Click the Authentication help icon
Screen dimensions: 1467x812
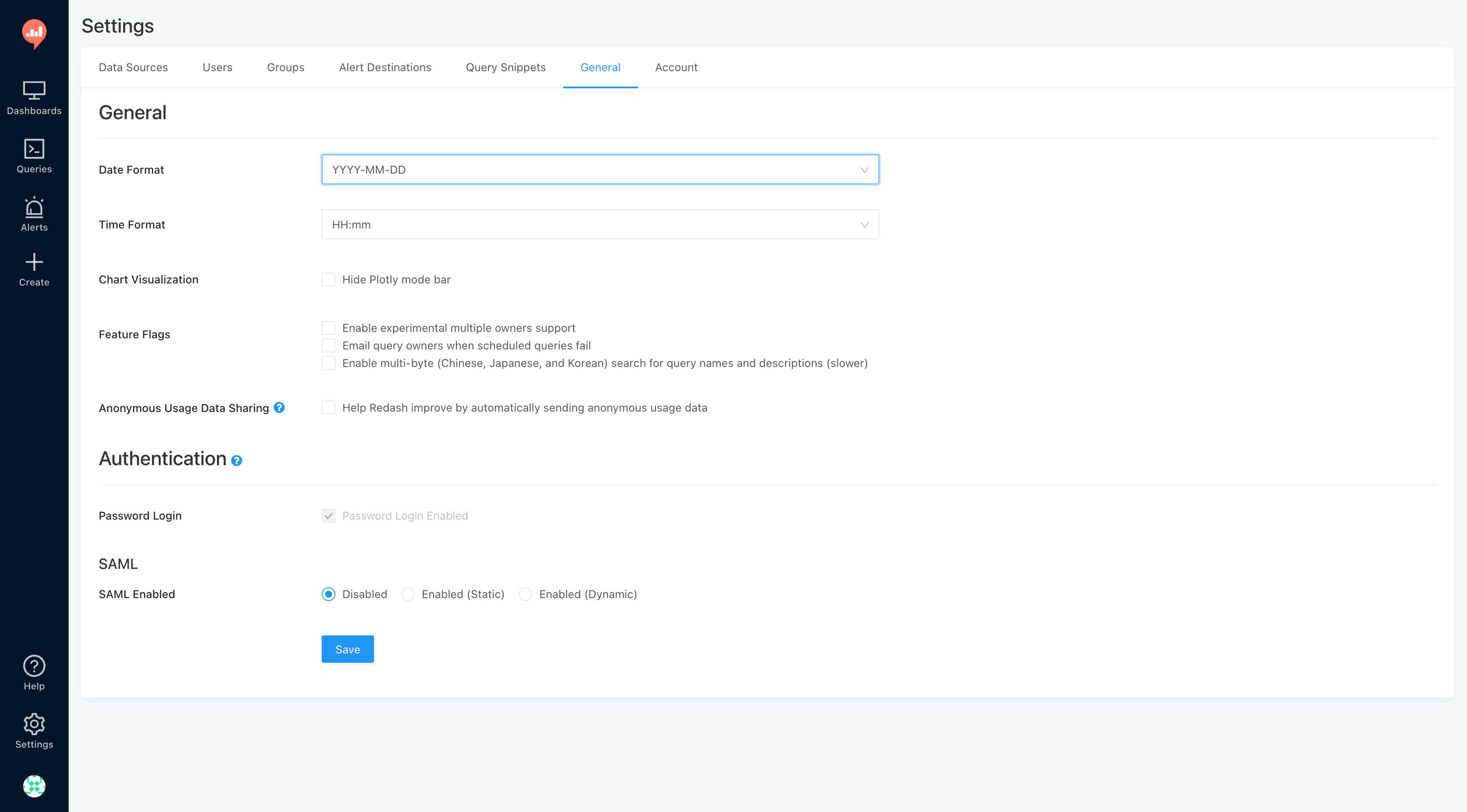coord(236,460)
